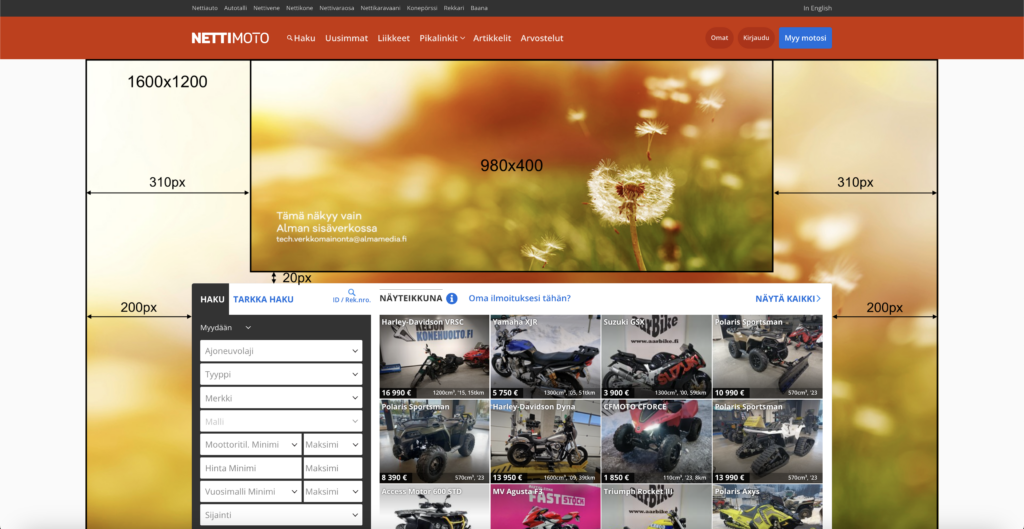
Task: Open the Nettikone site link
Action: click(299, 8)
